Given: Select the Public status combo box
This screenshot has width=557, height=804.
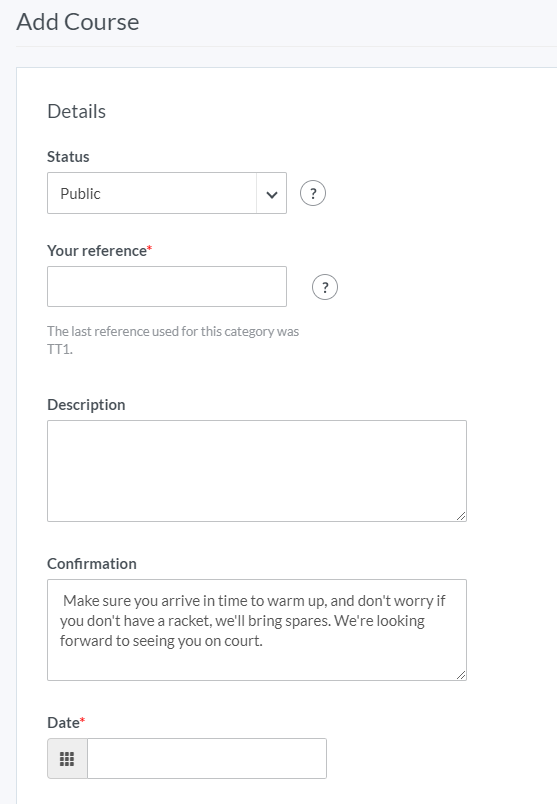Looking at the screenshot, I should 167,193.
